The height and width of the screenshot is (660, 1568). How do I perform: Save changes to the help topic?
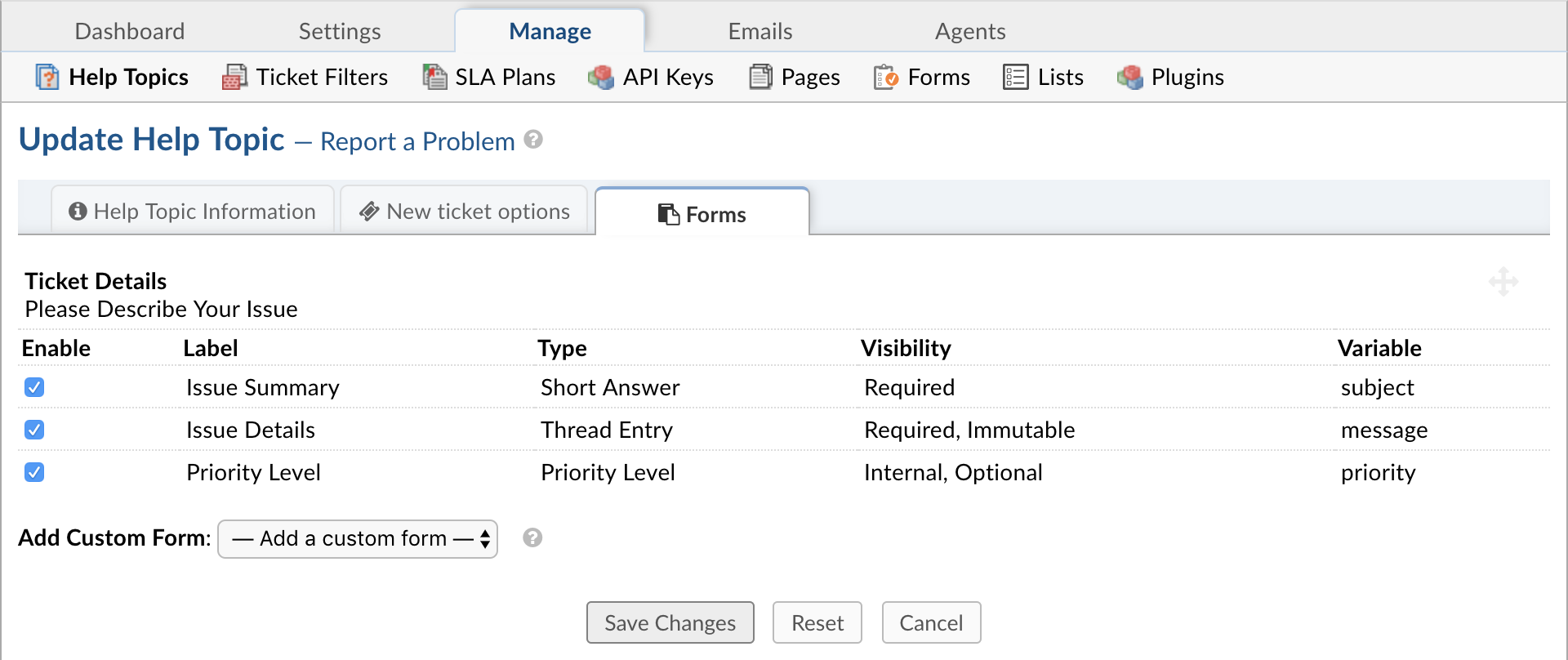(670, 622)
